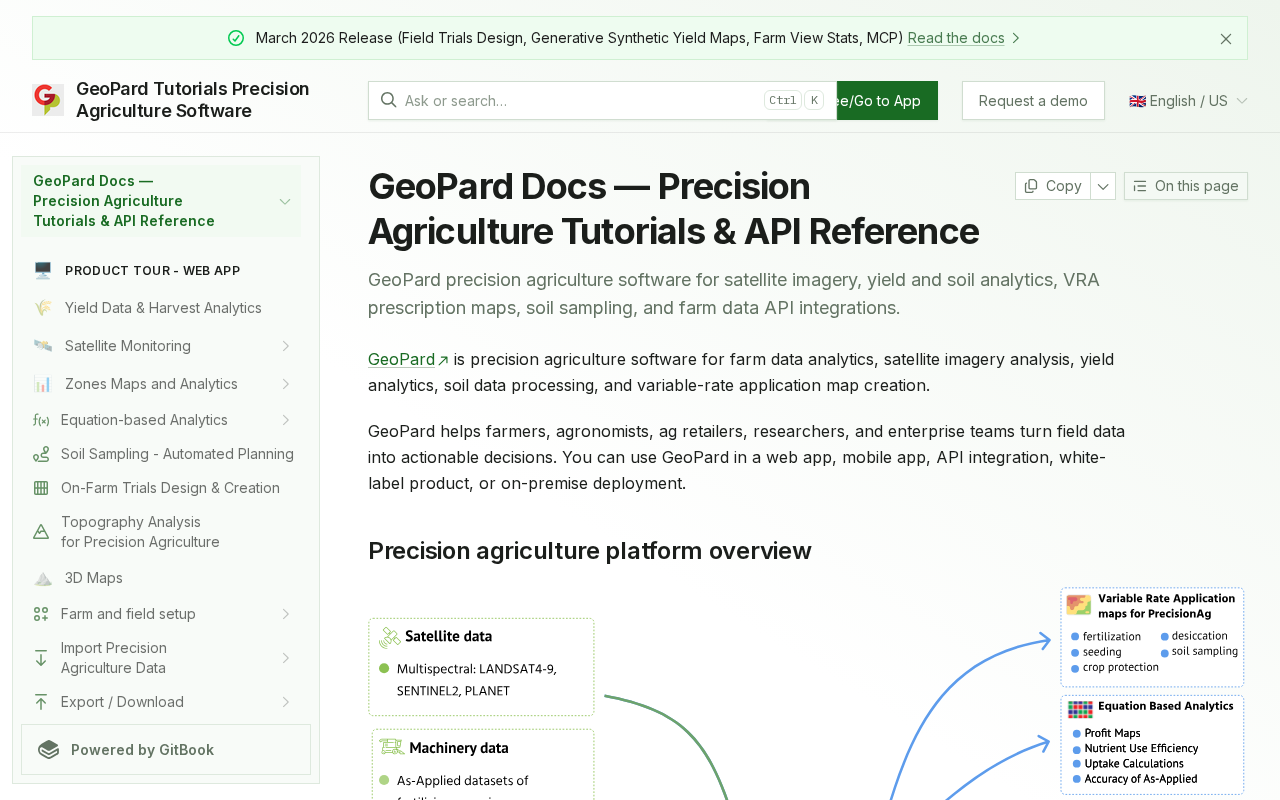Expand the Farm and field setup section
The width and height of the screenshot is (1280, 800).
coord(285,614)
